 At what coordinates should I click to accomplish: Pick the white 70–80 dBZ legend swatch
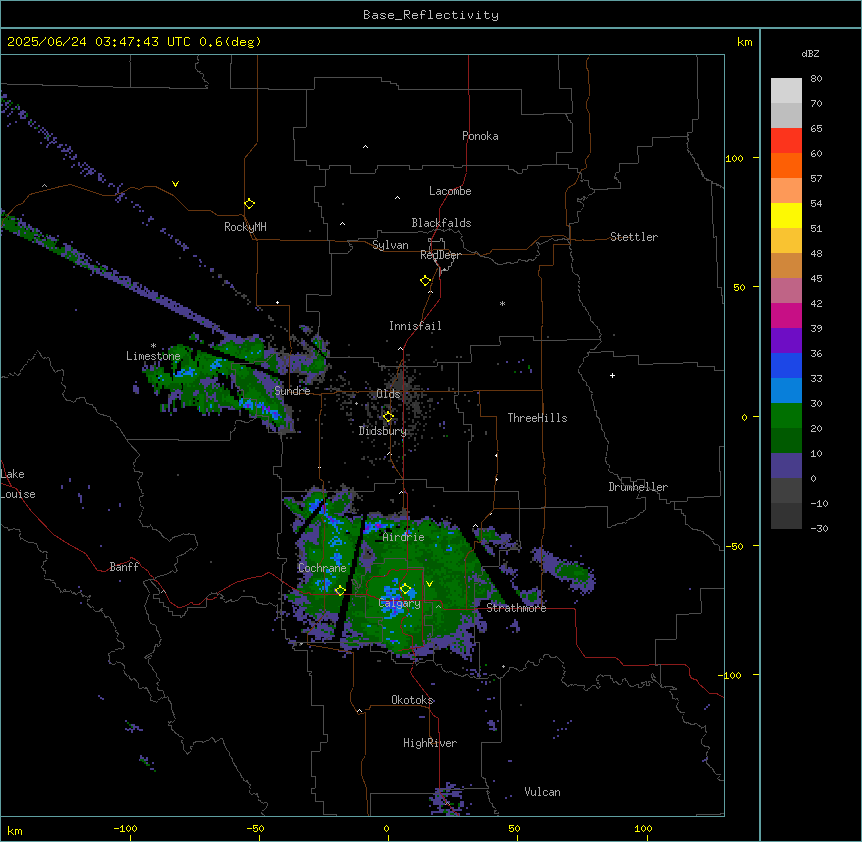(x=786, y=91)
